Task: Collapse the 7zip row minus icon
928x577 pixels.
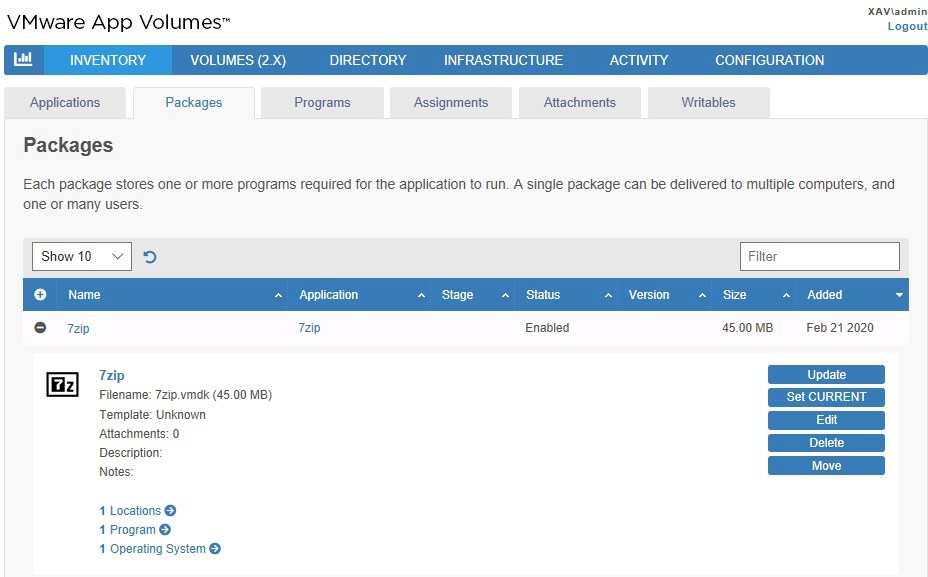Action: (x=40, y=327)
